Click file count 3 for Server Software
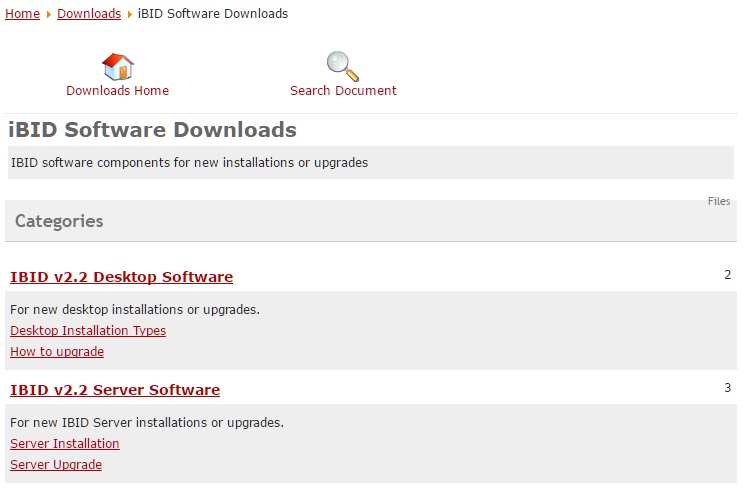743x491 pixels. [727, 388]
